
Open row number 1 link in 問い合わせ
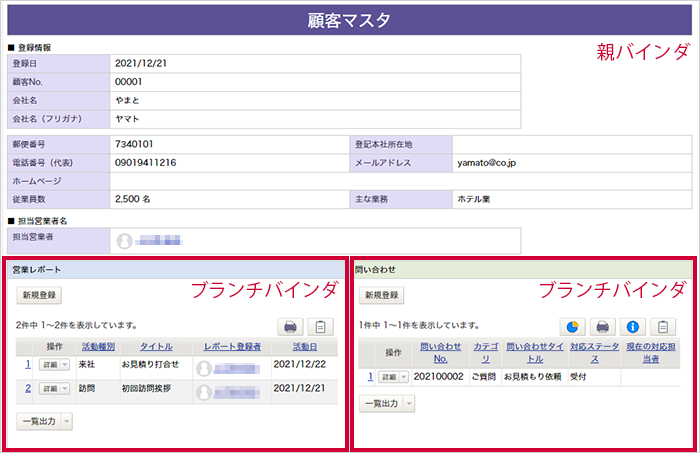(x=370, y=377)
